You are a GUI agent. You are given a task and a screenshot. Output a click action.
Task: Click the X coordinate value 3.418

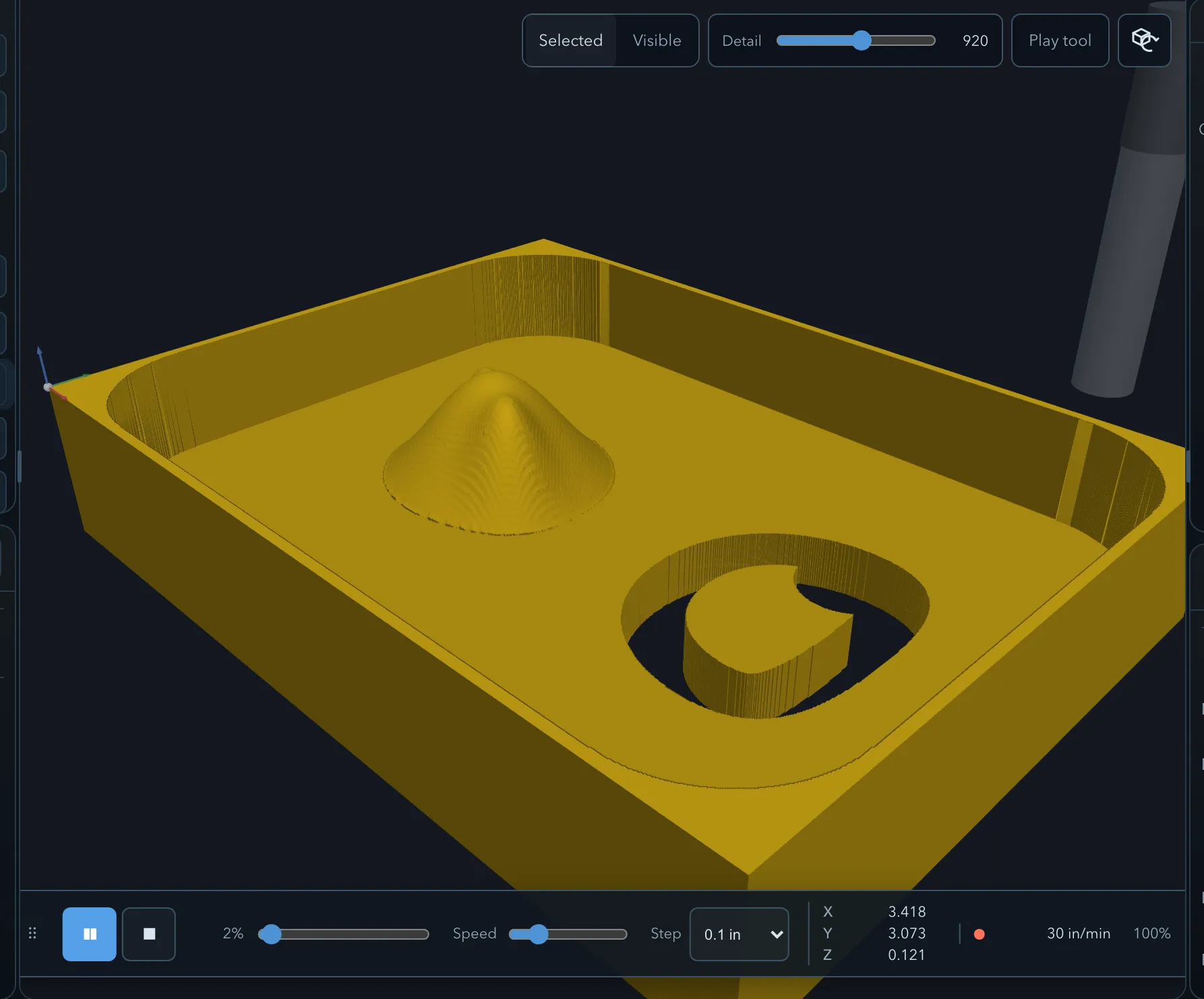coord(907,911)
